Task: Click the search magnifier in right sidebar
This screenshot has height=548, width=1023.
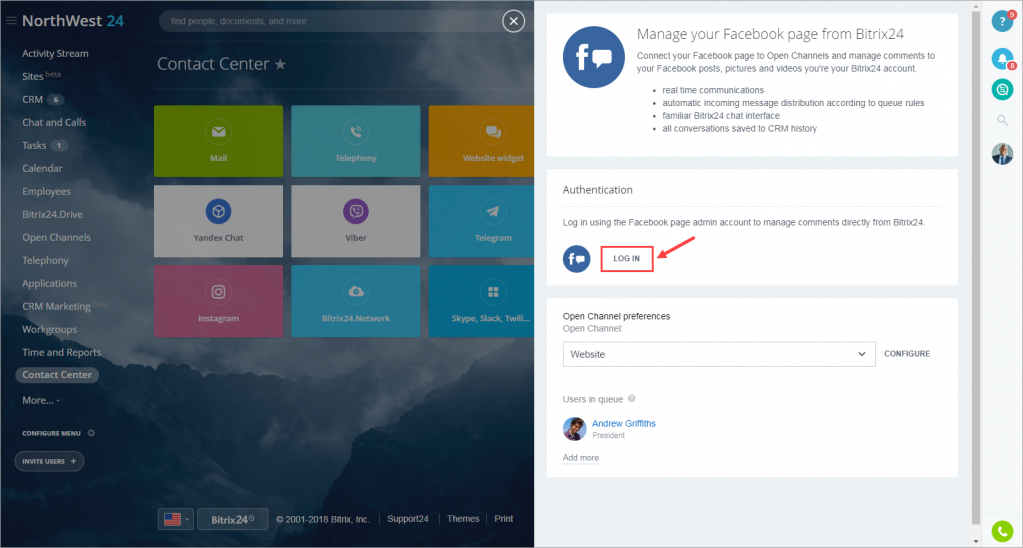Action: (x=1002, y=120)
